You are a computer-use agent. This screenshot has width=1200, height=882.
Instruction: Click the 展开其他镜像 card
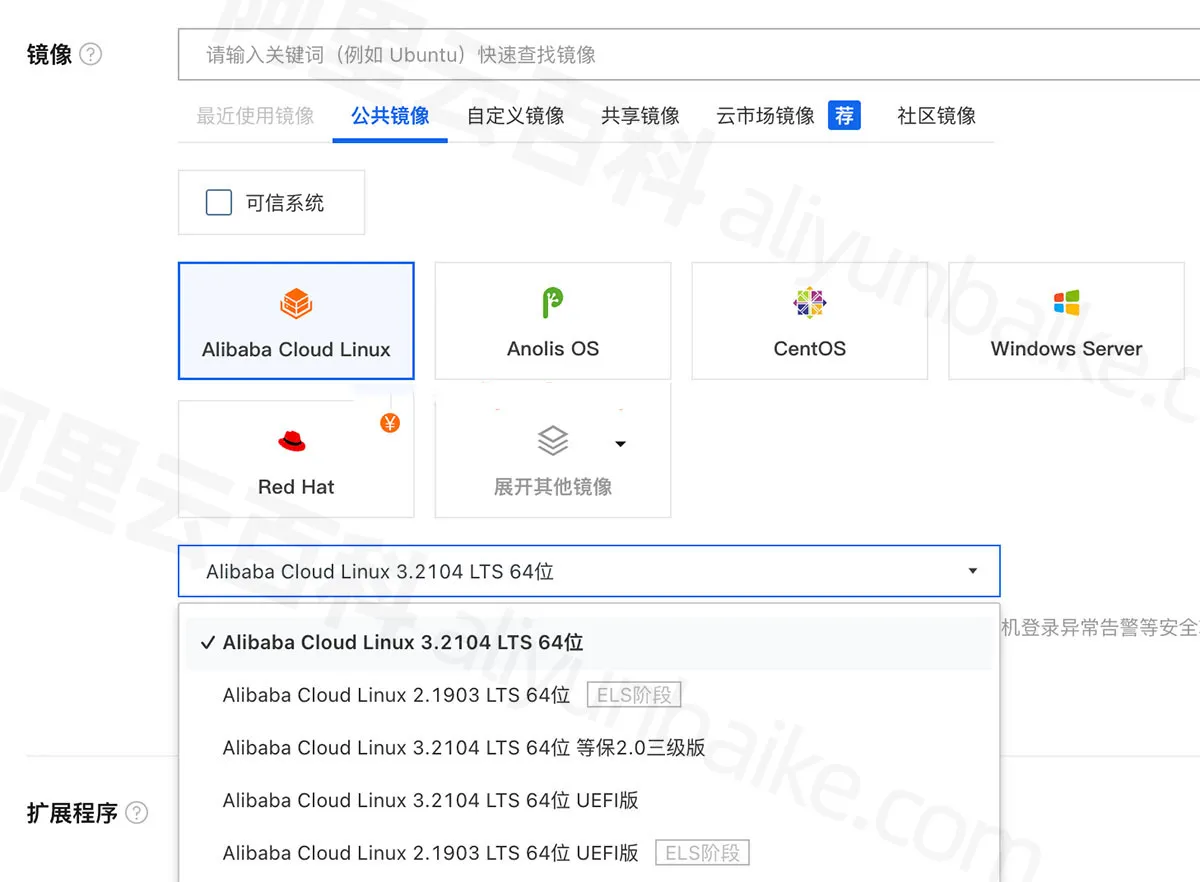point(553,459)
